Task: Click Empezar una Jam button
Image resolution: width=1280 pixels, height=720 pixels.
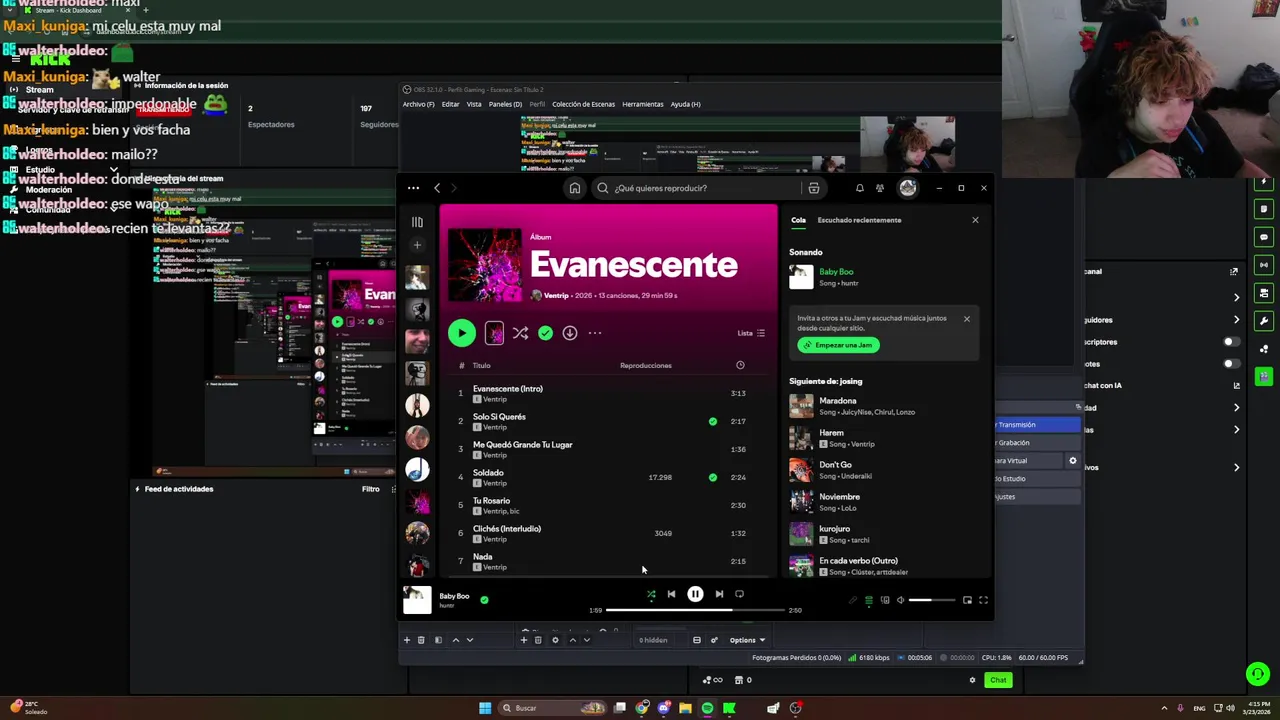Action: (x=840, y=345)
